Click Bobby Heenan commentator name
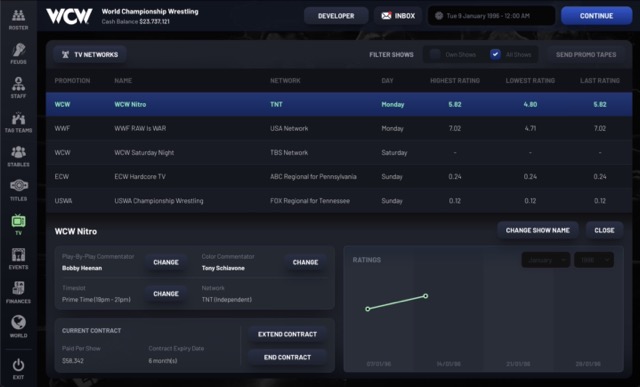 (x=82, y=268)
